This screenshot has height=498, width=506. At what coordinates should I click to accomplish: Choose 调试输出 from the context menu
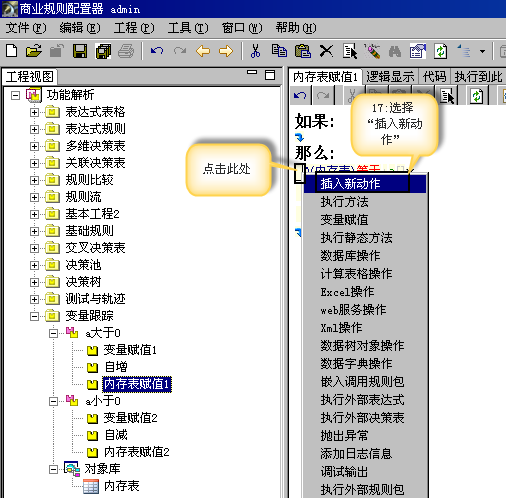[365, 472]
